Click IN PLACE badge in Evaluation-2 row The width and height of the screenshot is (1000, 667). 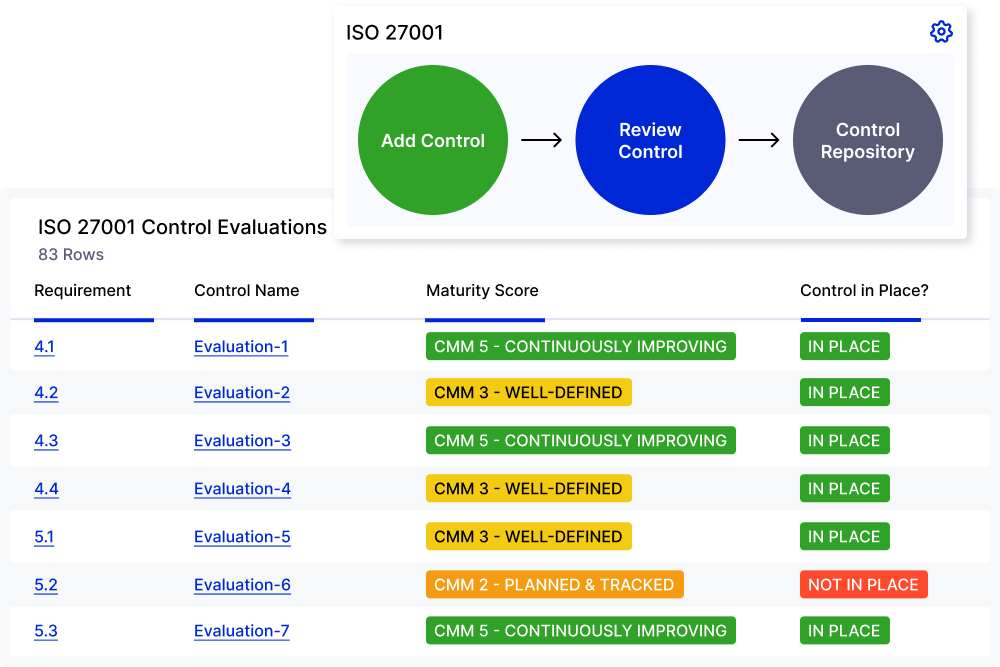[844, 392]
